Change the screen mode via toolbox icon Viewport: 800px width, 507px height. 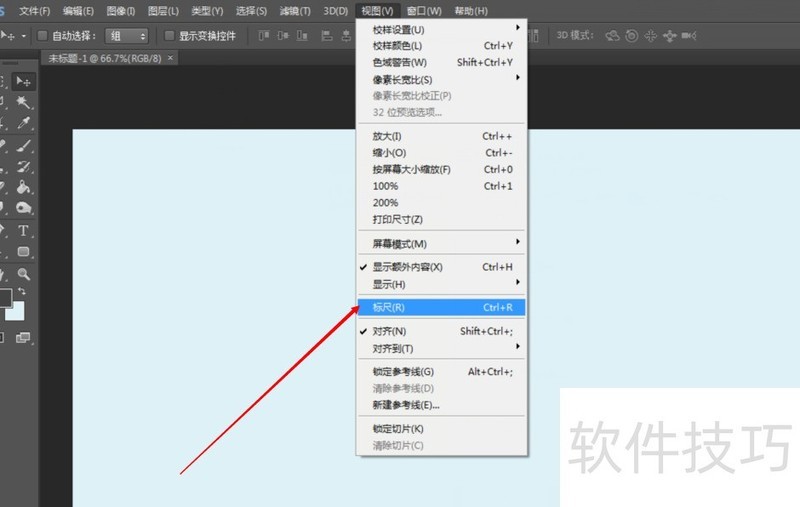tap(23, 337)
